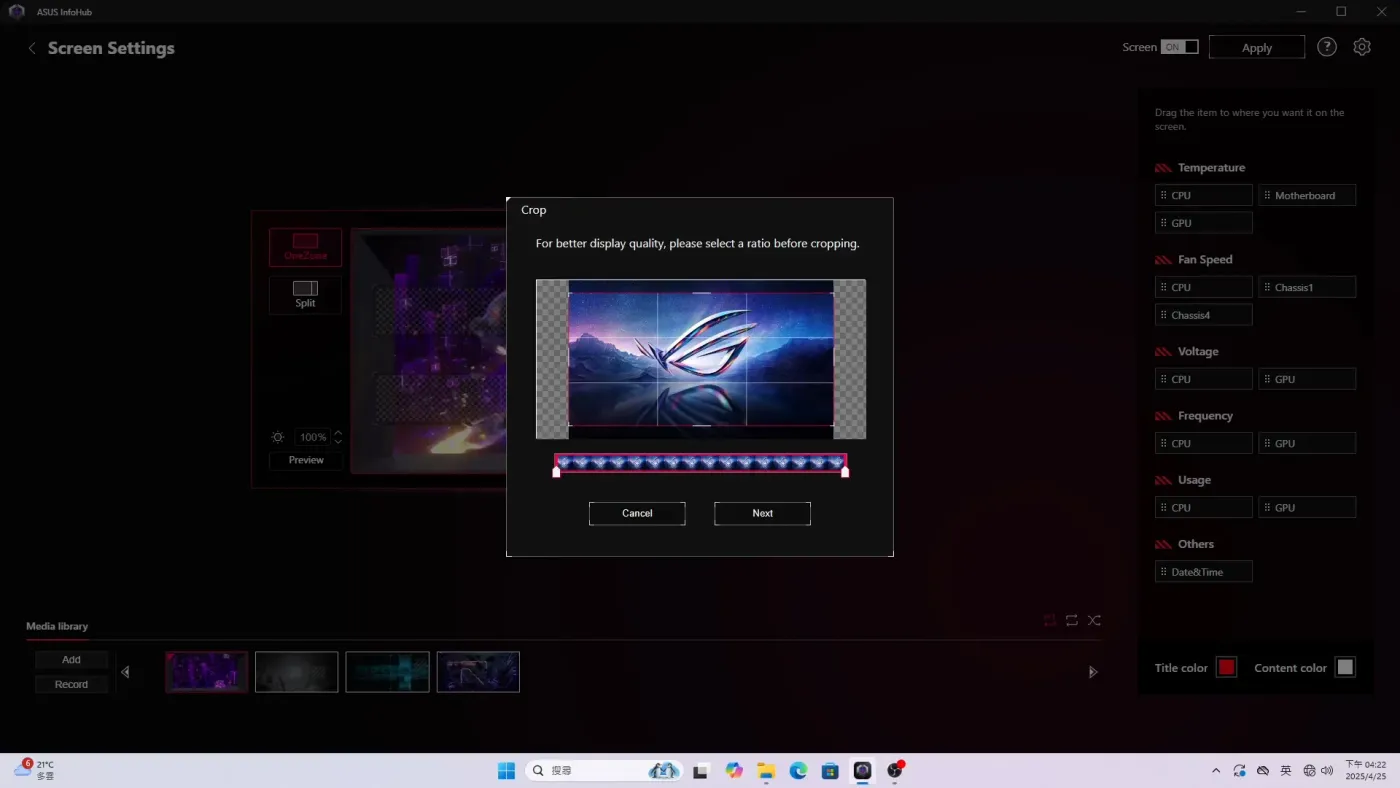This screenshot has height=788, width=1400.
Task: Click the network globe tray icon
Action: (x=1310, y=771)
